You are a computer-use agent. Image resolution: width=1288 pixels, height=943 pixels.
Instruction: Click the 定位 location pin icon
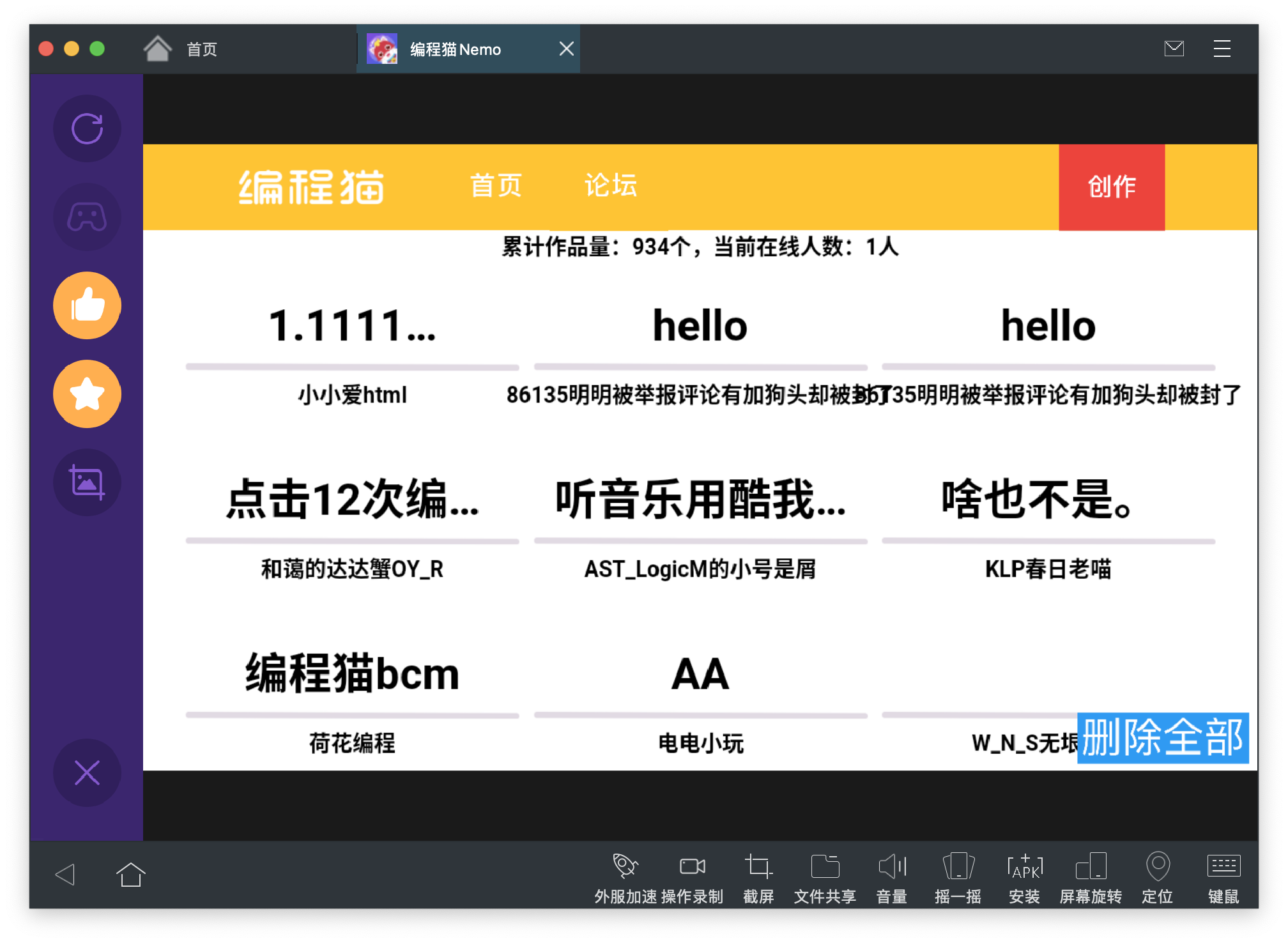(x=1158, y=866)
